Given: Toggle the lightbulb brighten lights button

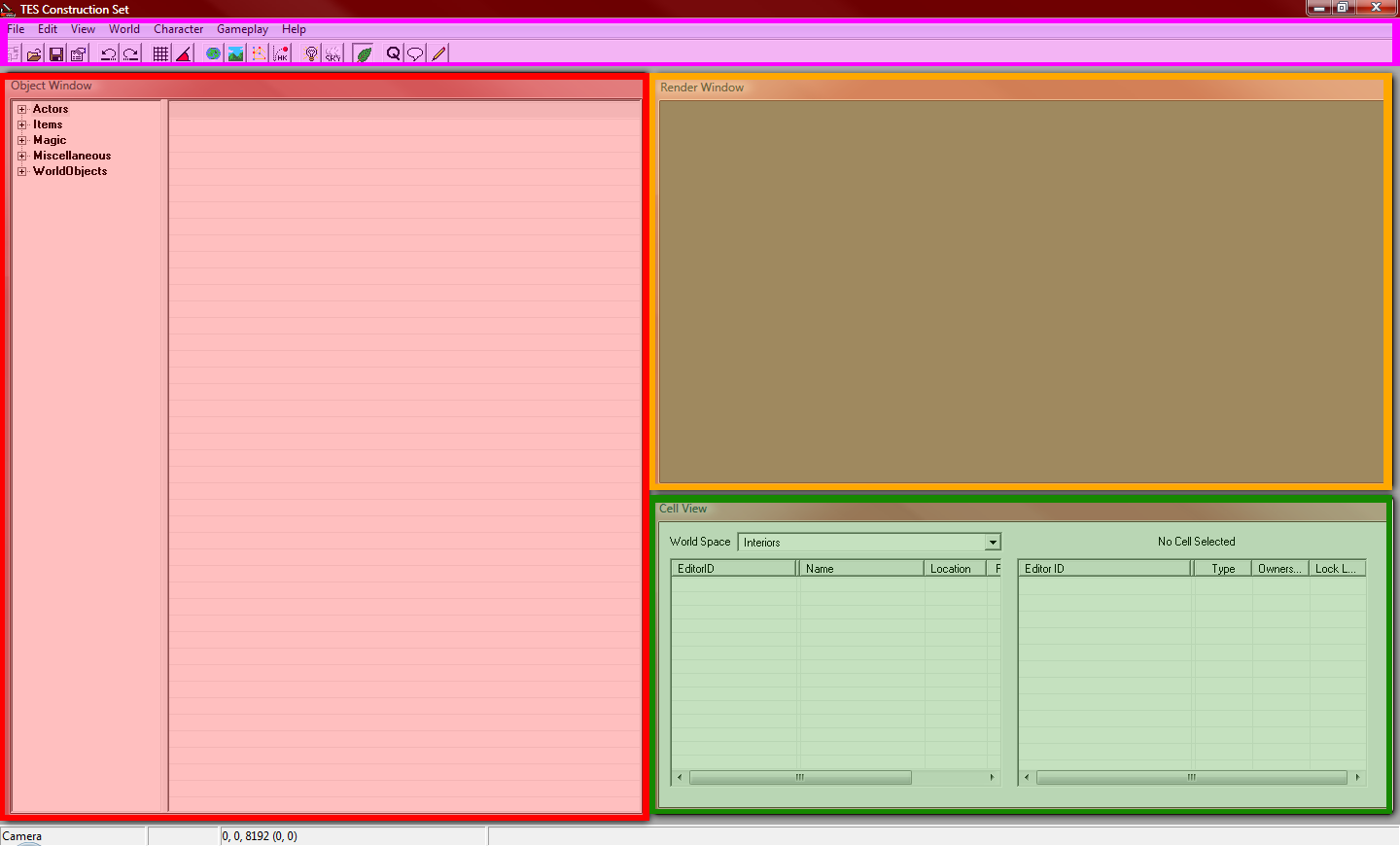Looking at the screenshot, I should click(311, 54).
